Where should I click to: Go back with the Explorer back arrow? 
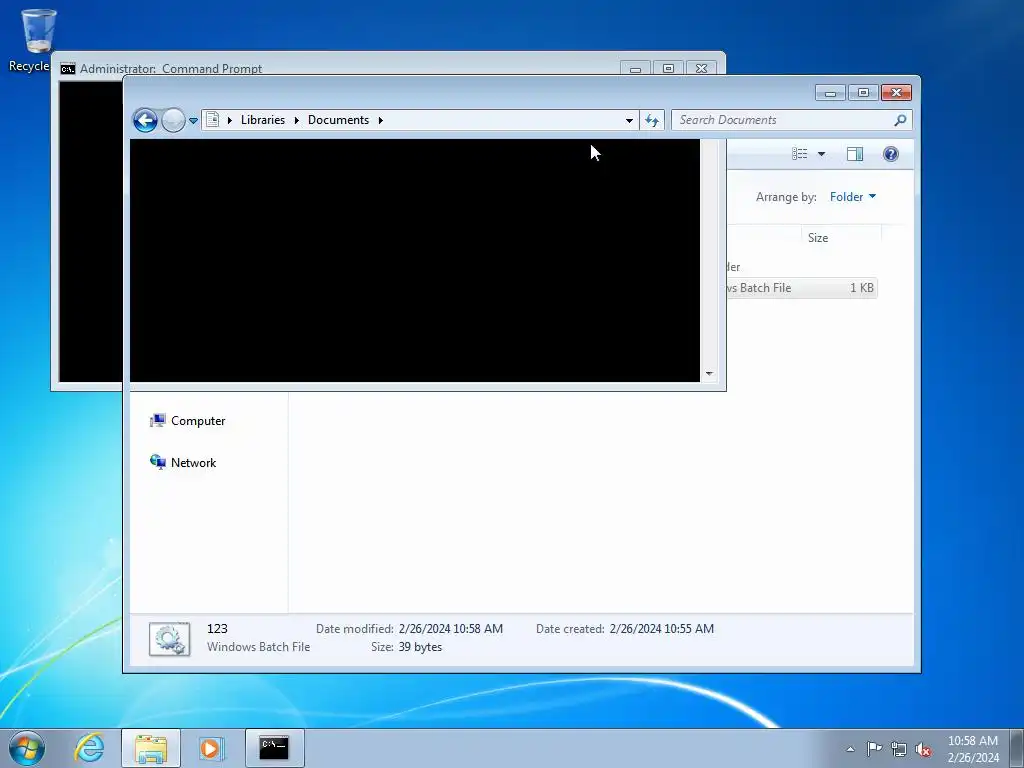pyautogui.click(x=145, y=120)
